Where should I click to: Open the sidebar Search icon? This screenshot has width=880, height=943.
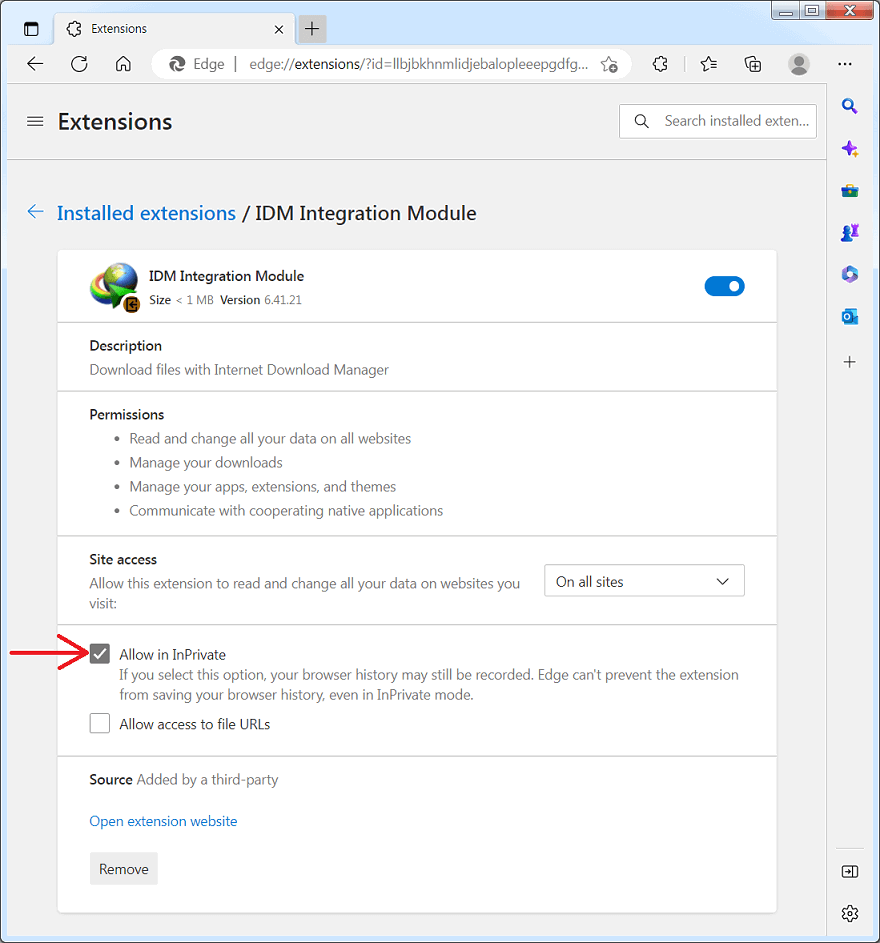pos(849,106)
